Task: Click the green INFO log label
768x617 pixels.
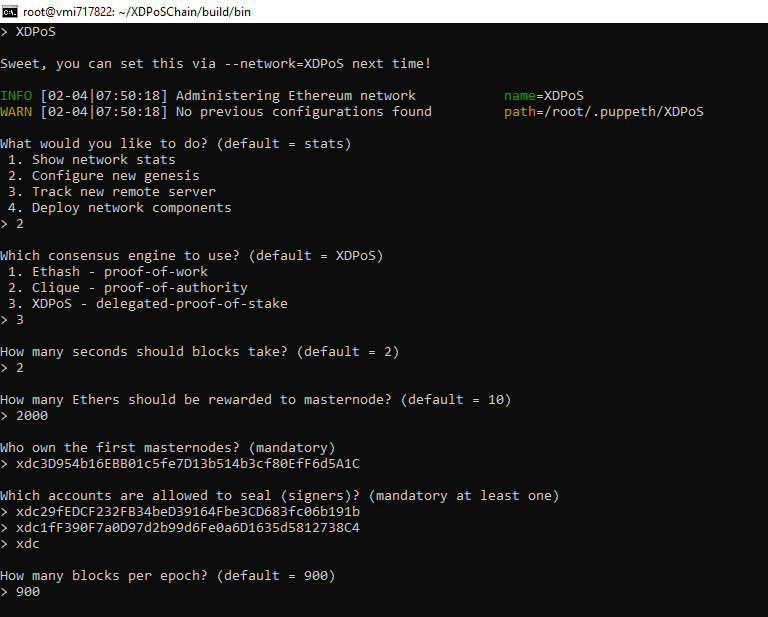Action: pyautogui.click(x=16, y=96)
